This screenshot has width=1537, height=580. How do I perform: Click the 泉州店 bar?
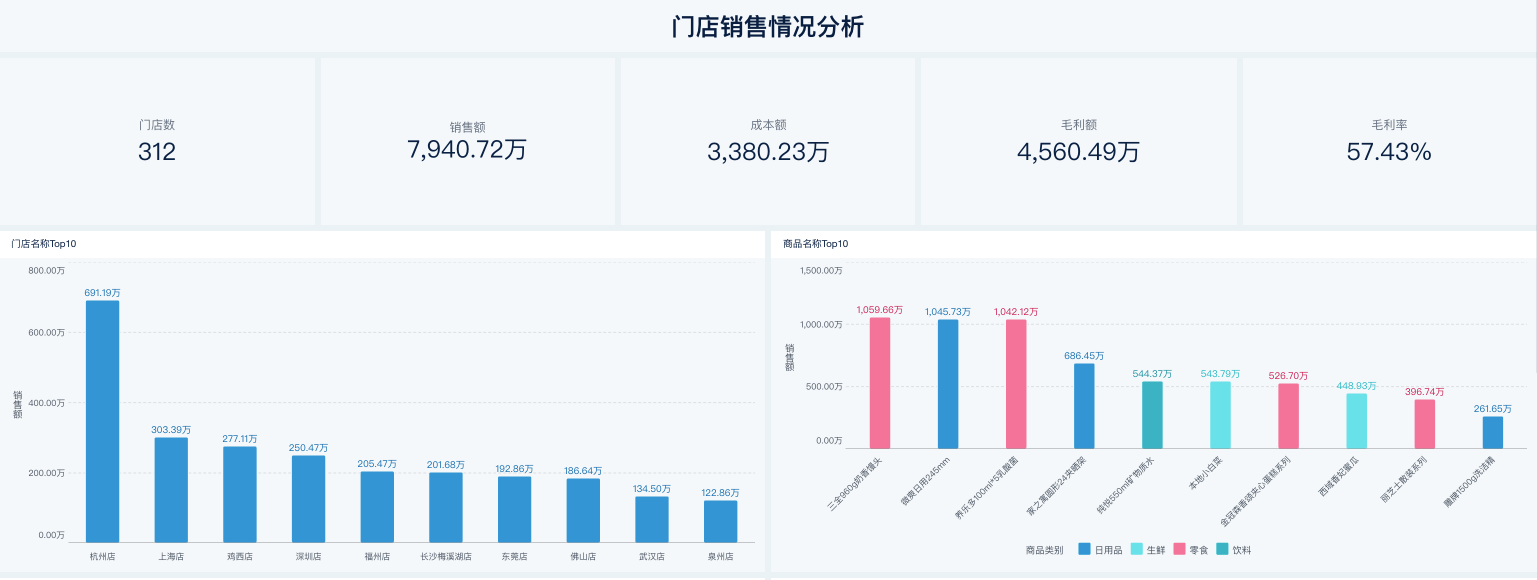pos(720,521)
